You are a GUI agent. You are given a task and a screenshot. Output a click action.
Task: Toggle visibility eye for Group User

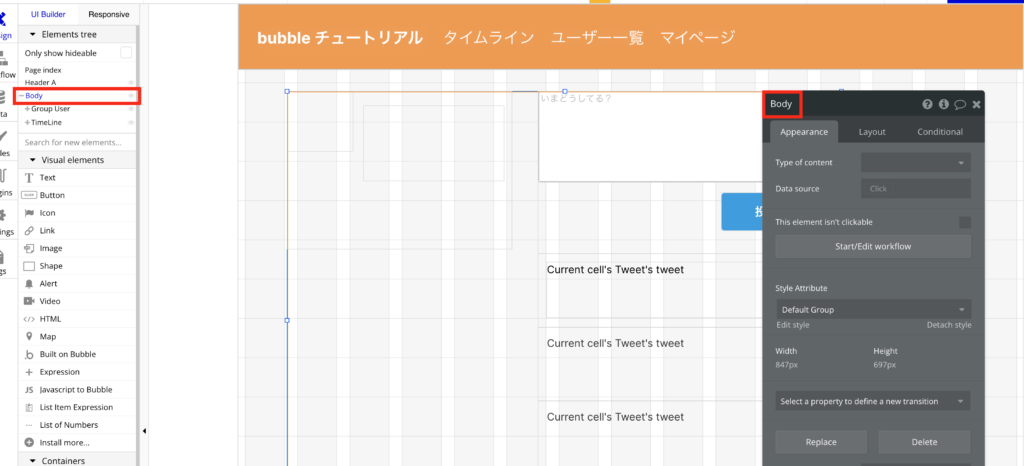point(131,109)
